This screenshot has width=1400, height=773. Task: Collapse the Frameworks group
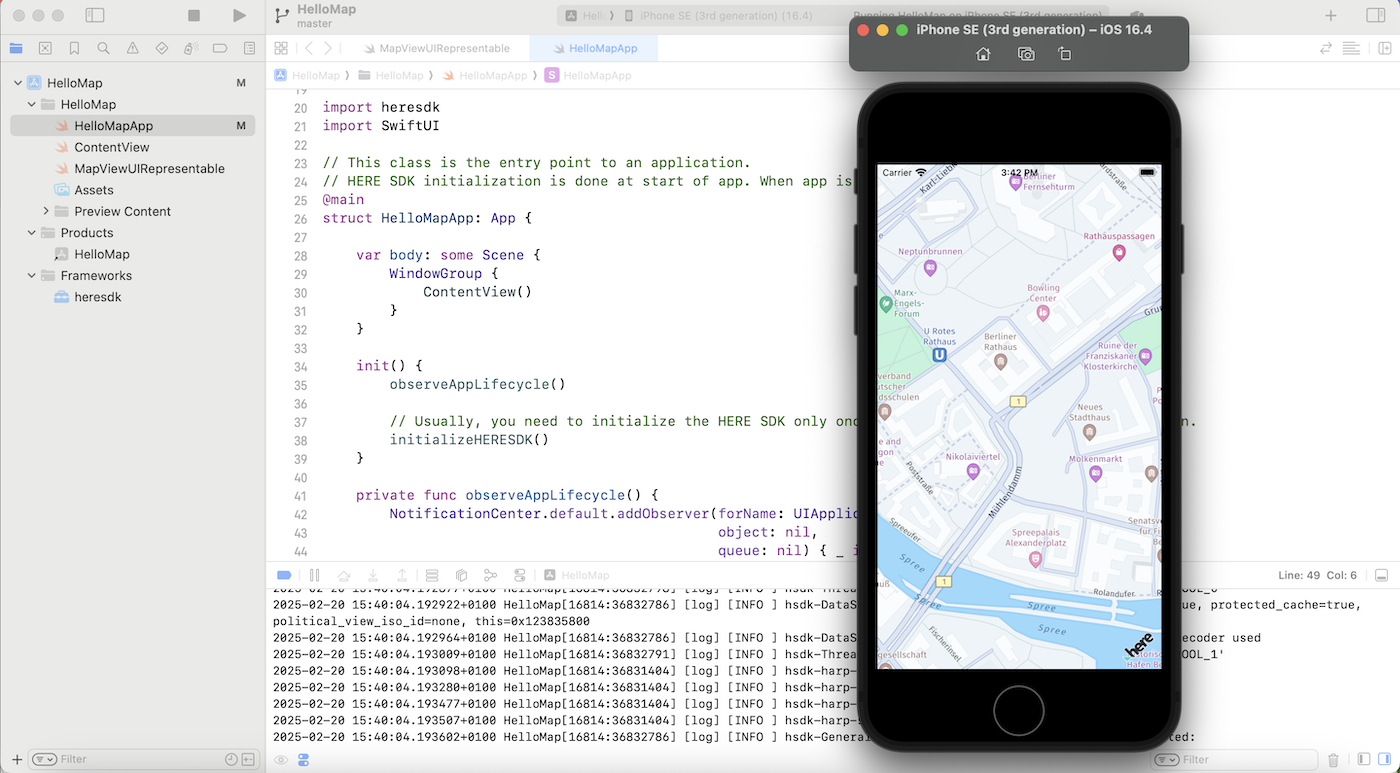click(x=32, y=275)
